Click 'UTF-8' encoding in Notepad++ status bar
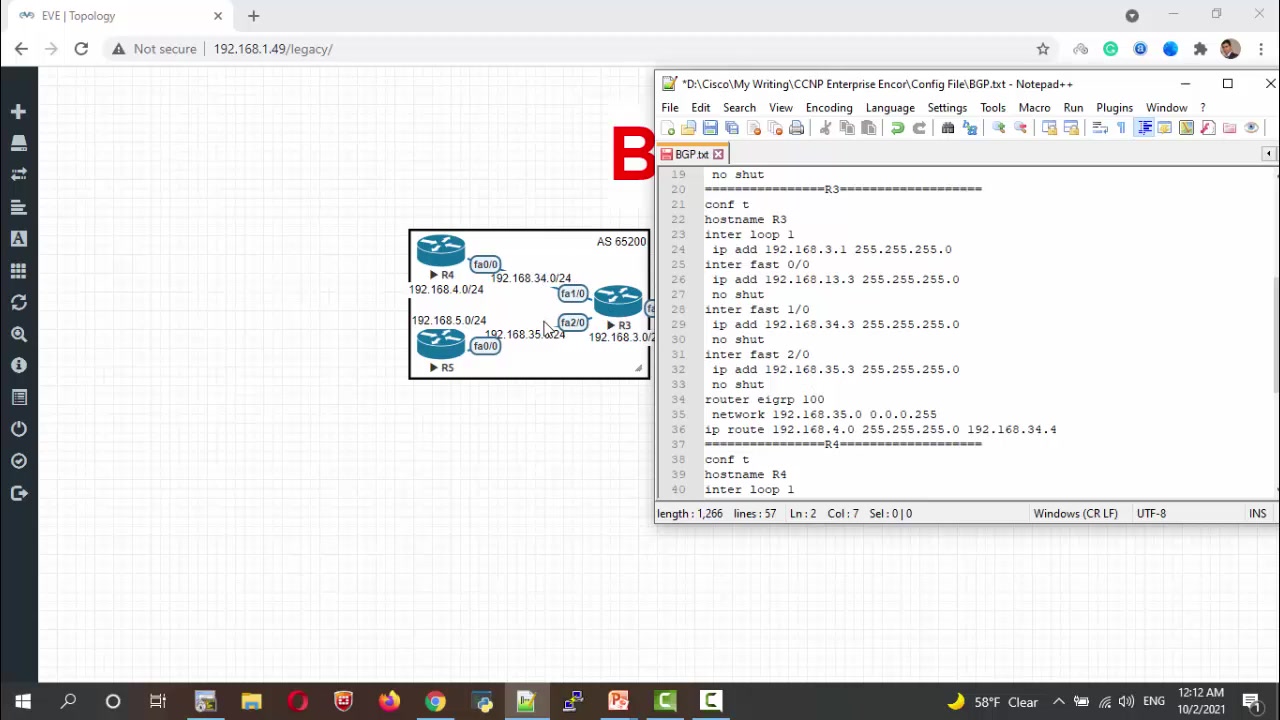The height and width of the screenshot is (720, 1280). (1151, 514)
